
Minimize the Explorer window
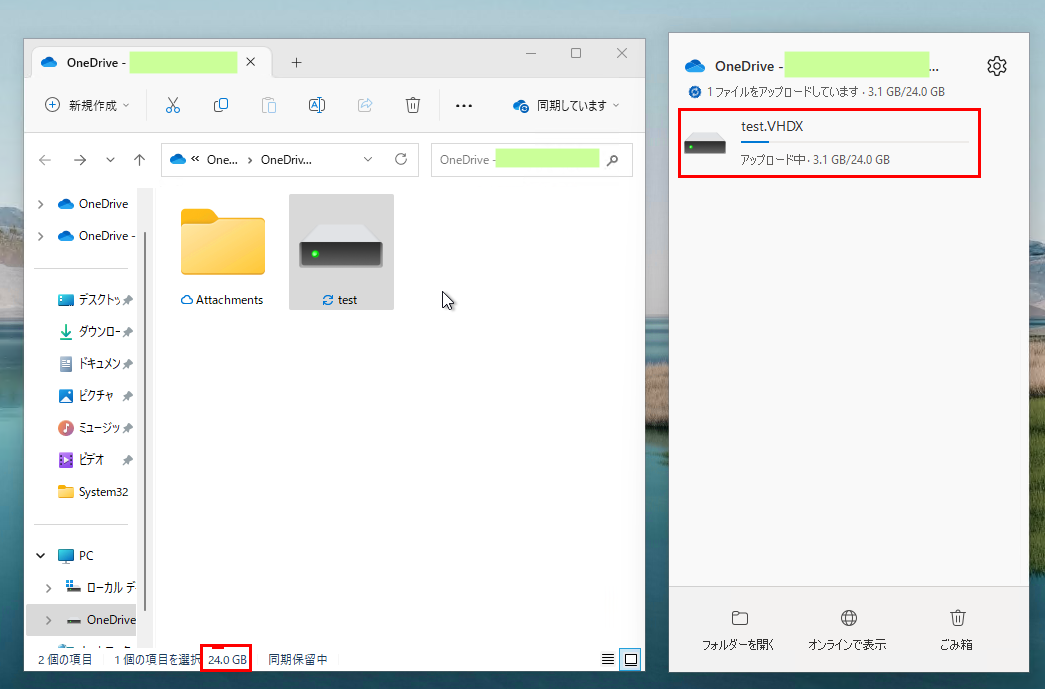[531, 53]
